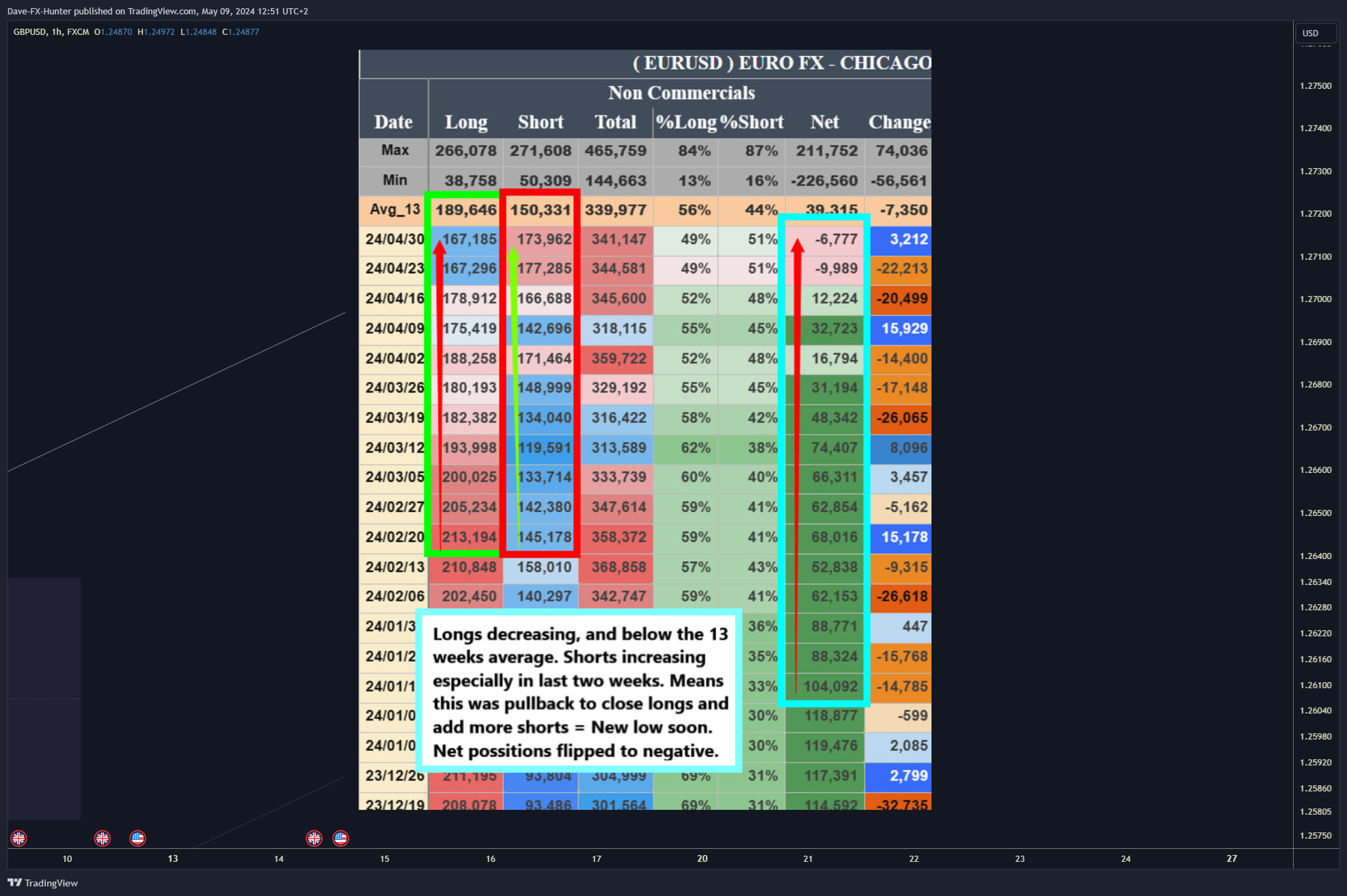Viewport: 1347px width, 896px height.
Task: Click the GBPUSD, 1h, FXCM symbol label
Action: point(51,31)
